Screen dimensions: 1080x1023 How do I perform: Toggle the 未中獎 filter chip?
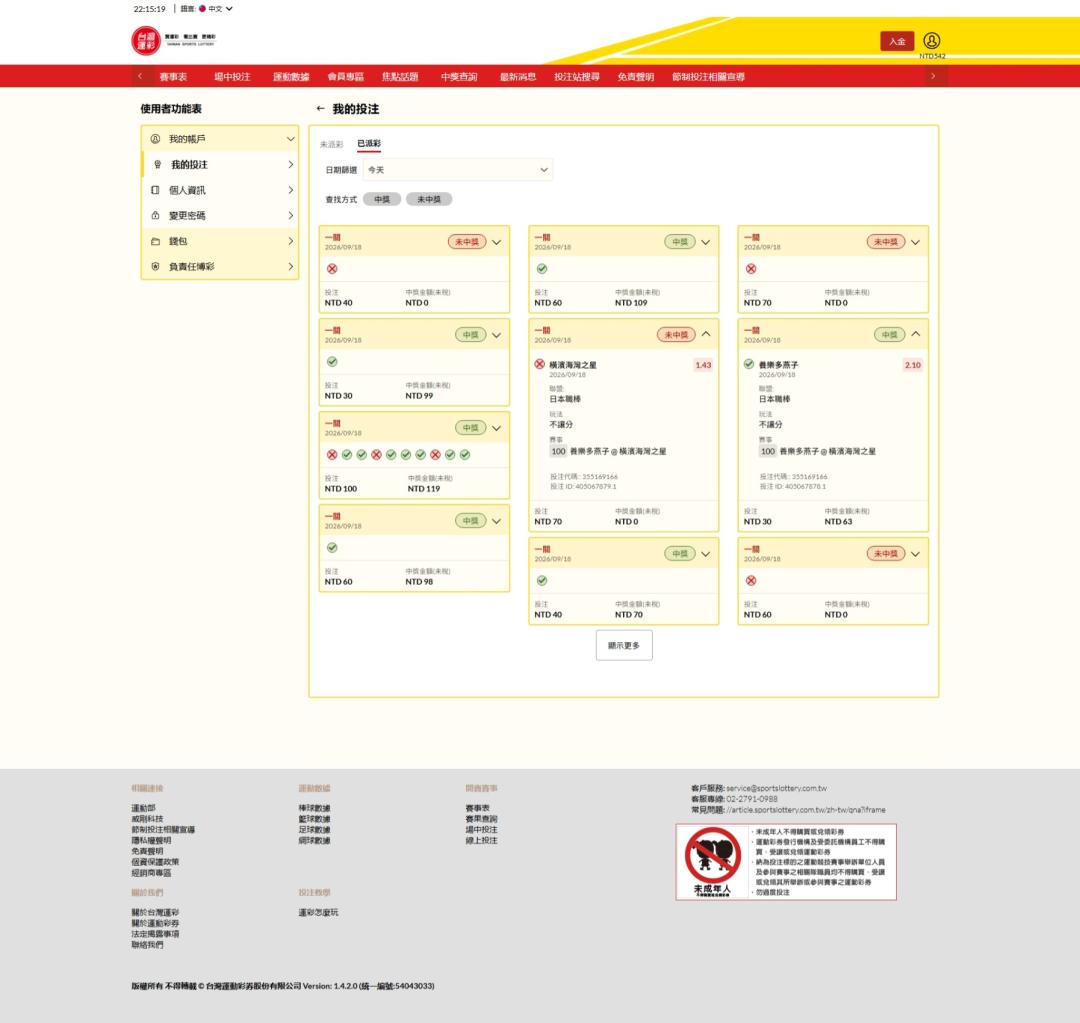pos(428,199)
